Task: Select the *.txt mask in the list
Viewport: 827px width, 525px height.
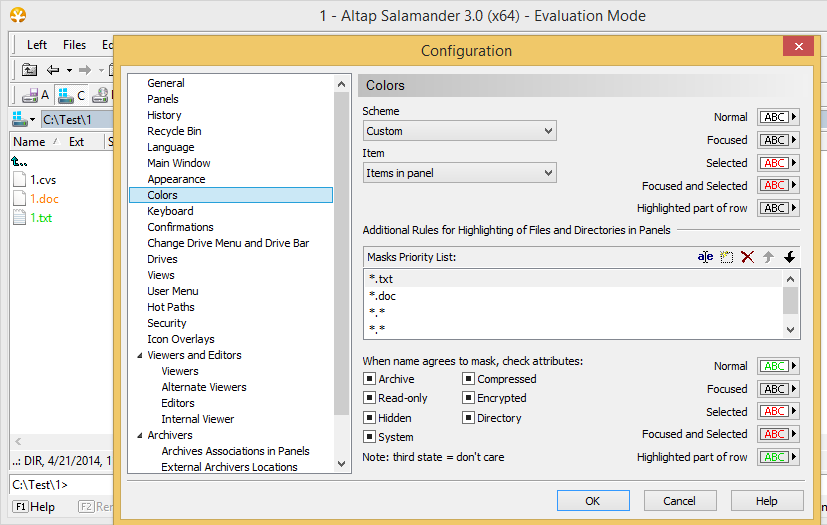Action: (x=573, y=279)
